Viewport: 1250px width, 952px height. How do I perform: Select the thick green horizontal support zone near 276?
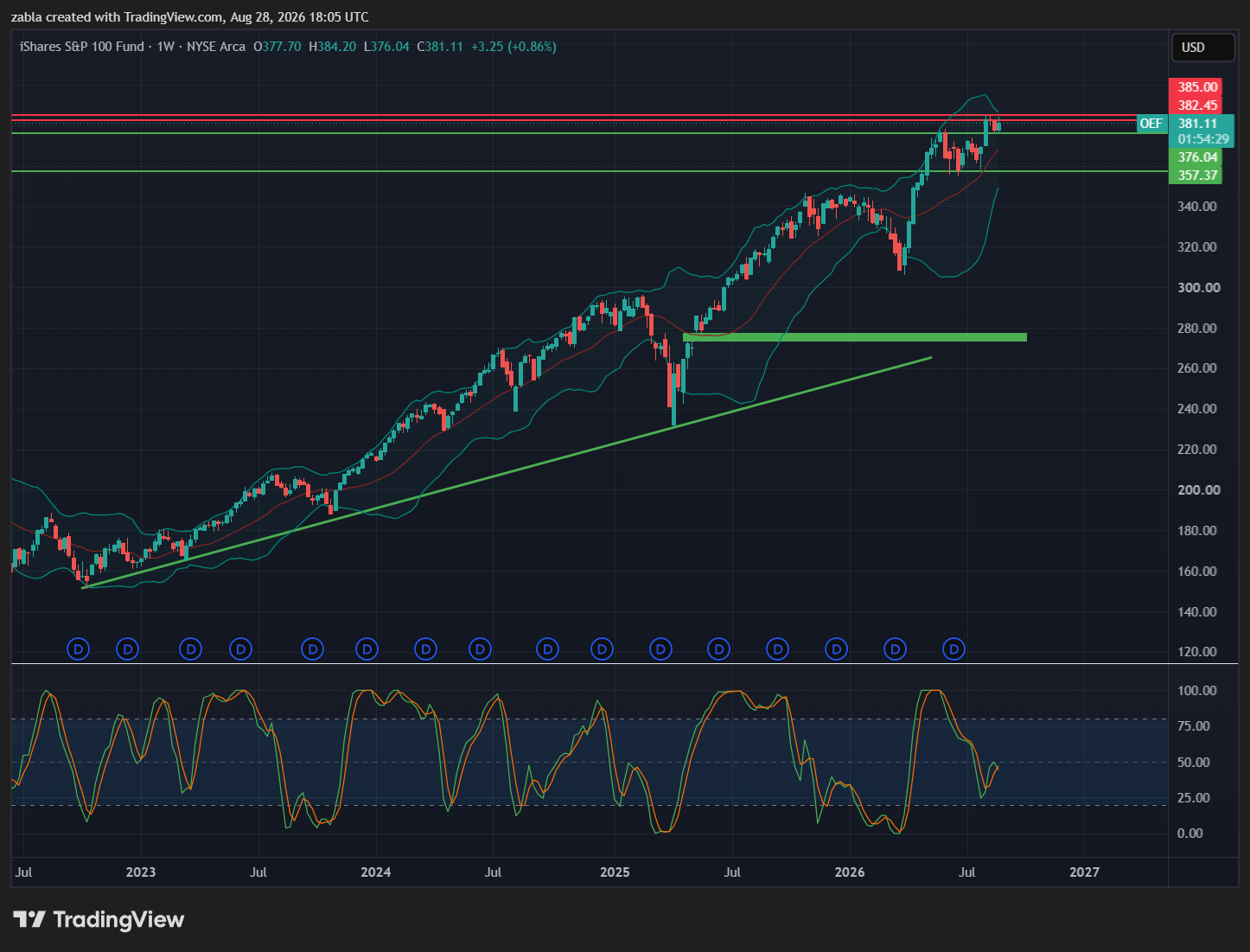[x=855, y=337]
